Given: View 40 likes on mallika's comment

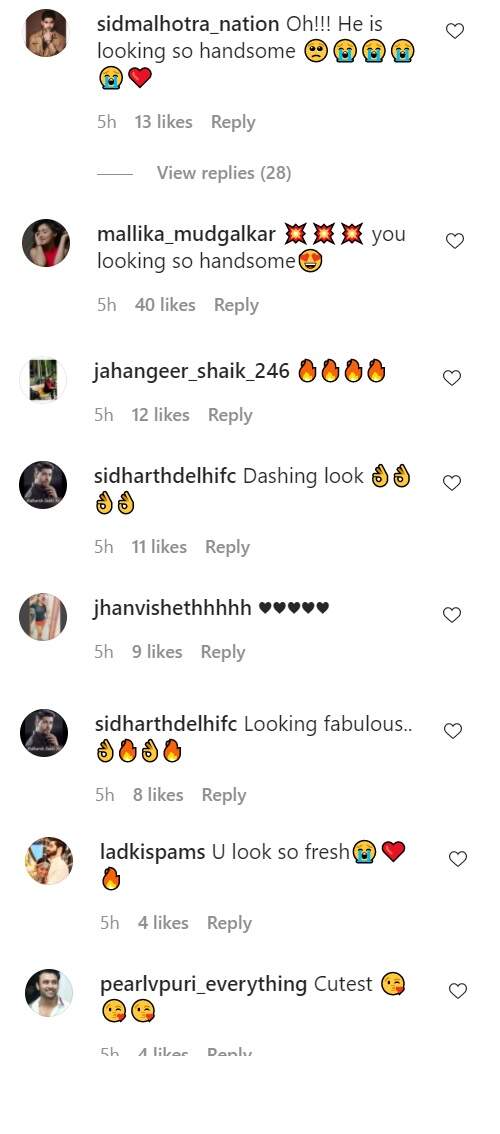Looking at the screenshot, I should (165, 305).
